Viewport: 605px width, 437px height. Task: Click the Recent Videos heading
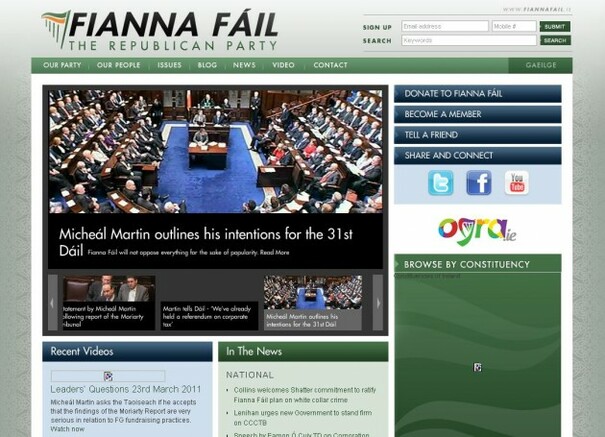[x=82, y=351]
